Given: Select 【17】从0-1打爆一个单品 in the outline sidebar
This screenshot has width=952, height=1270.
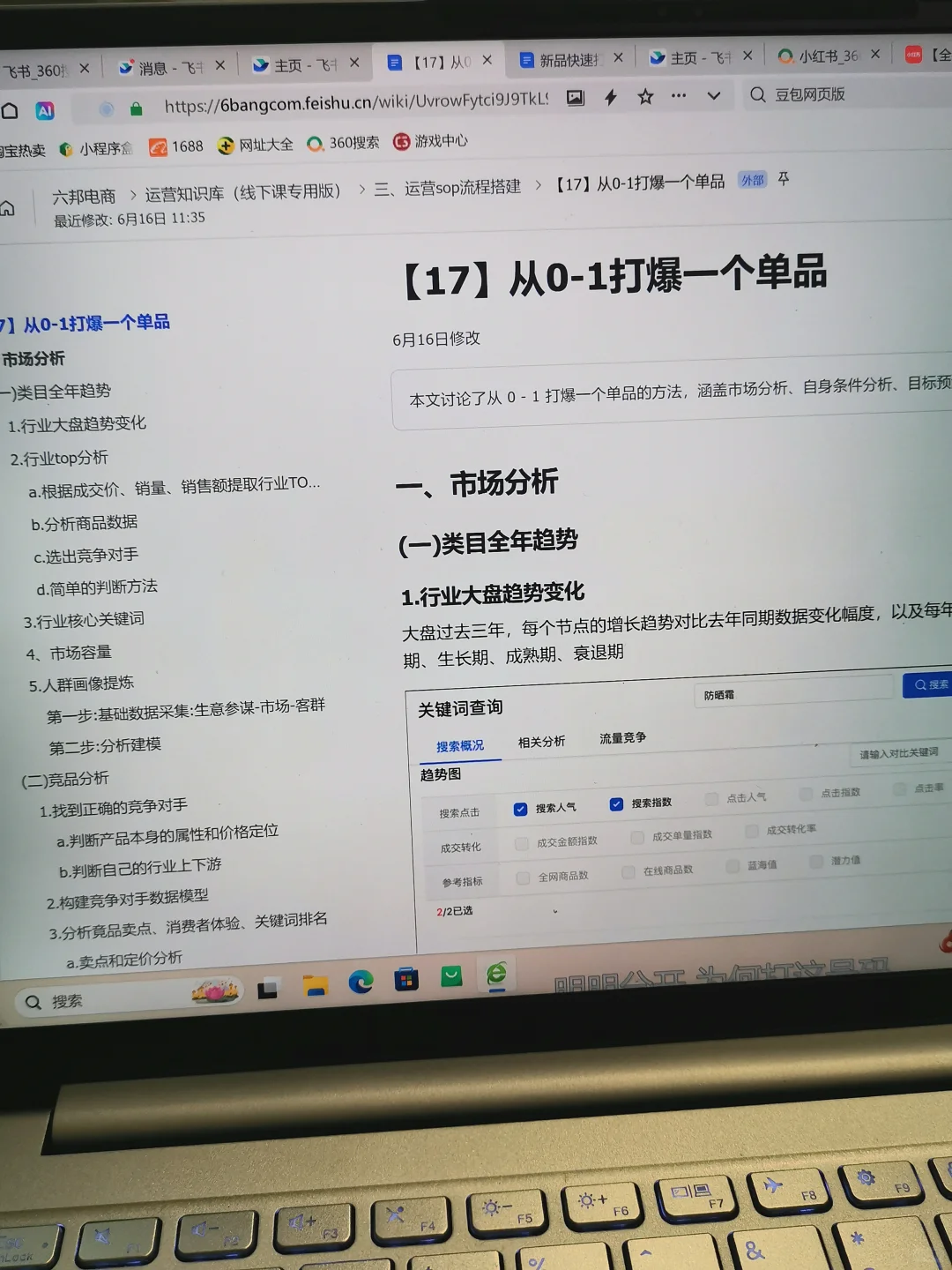Looking at the screenshot, I should [86, 324].
